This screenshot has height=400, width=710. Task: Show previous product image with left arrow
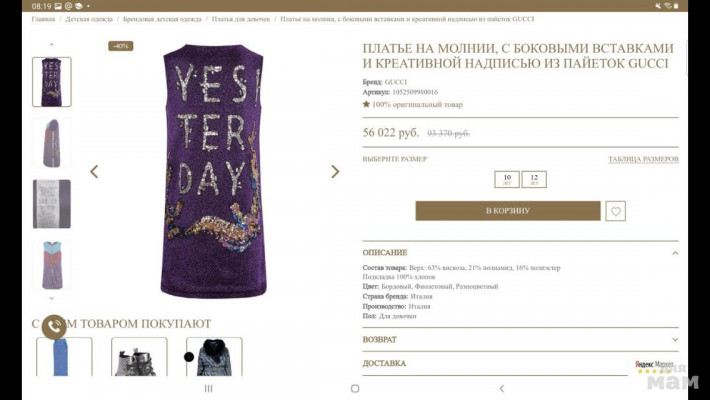click(x=94, y=172)
